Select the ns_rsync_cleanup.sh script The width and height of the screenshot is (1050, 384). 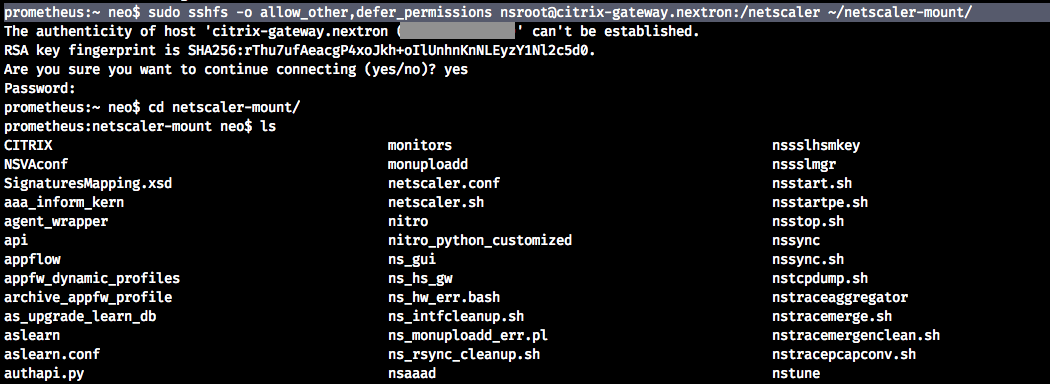click(x=464, y=354)
